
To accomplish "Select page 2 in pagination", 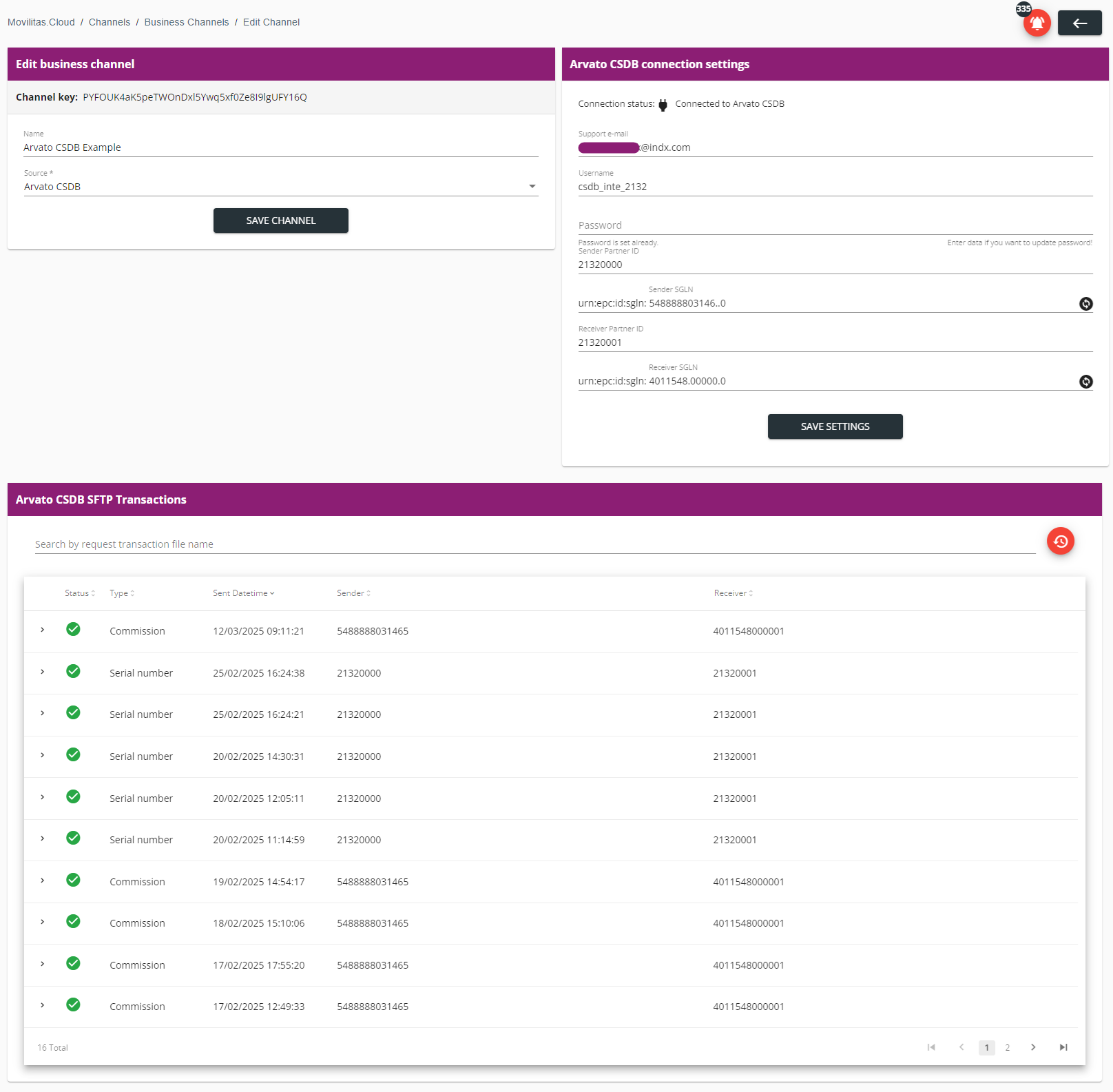I will (x=1008, y=1048).
